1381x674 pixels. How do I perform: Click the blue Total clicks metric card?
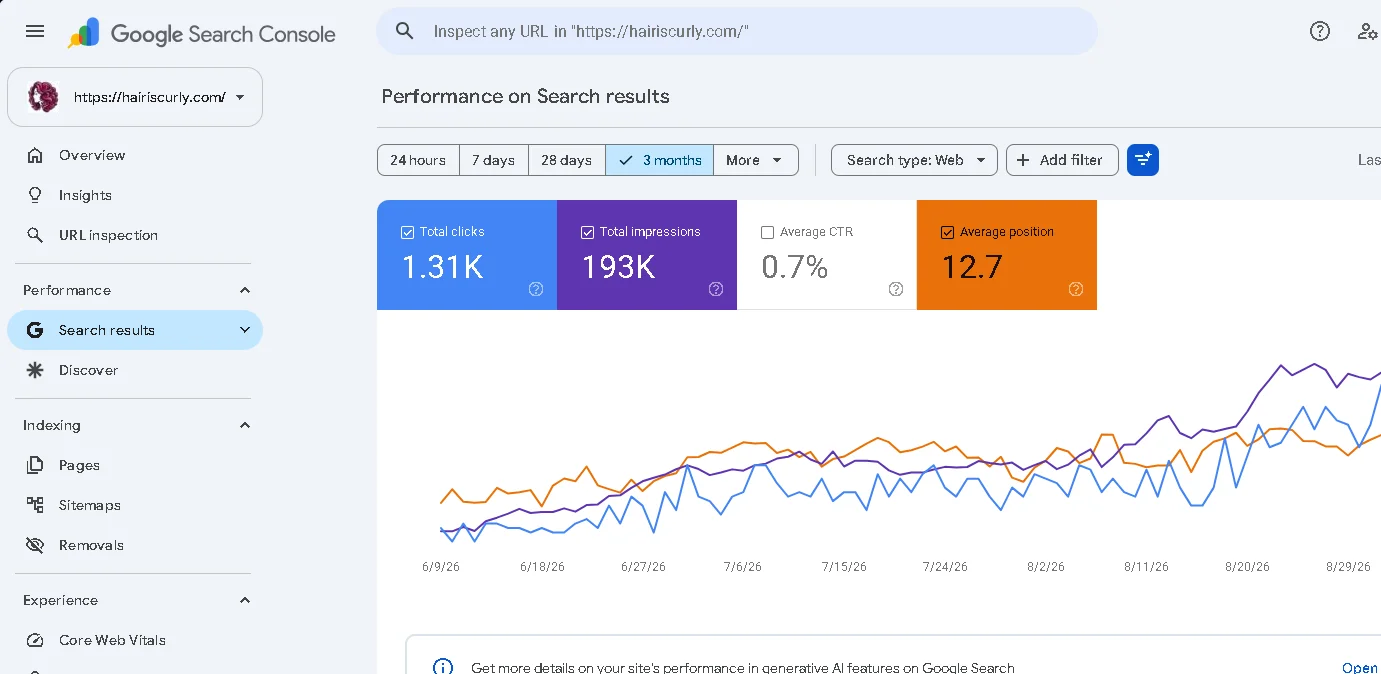point(467,255)
